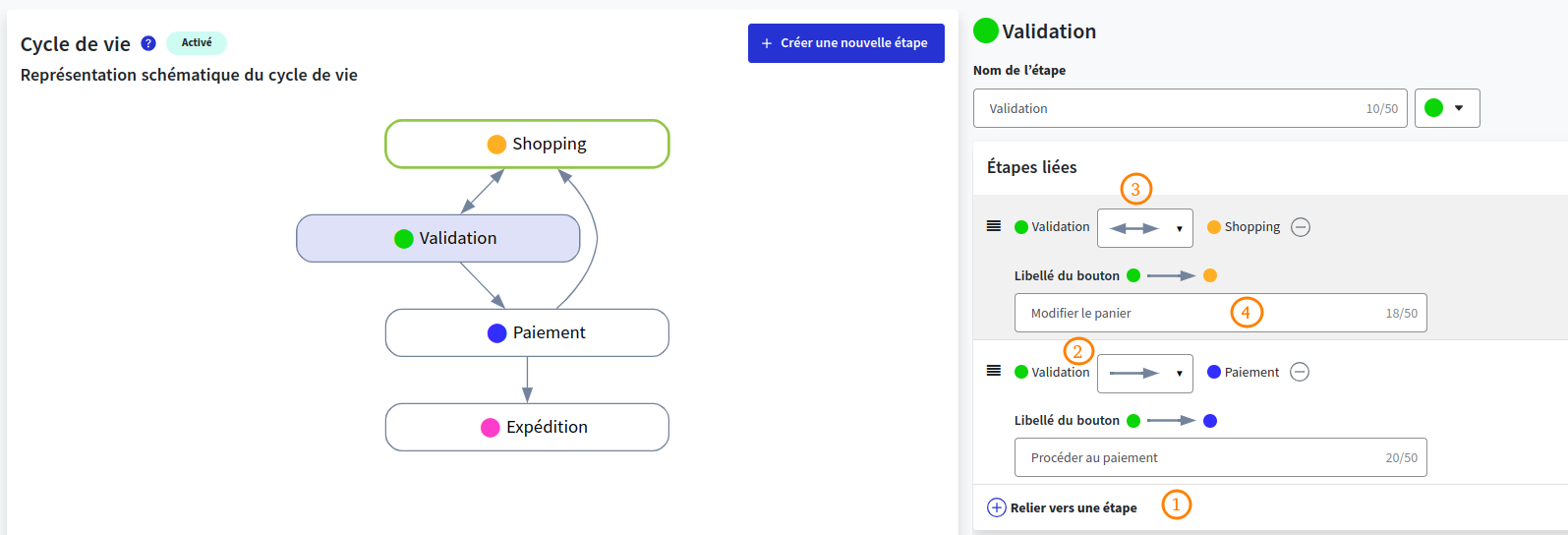Remove the Paiement linked step
This screenshot has height=535, width=1568.
(1300, 372)
